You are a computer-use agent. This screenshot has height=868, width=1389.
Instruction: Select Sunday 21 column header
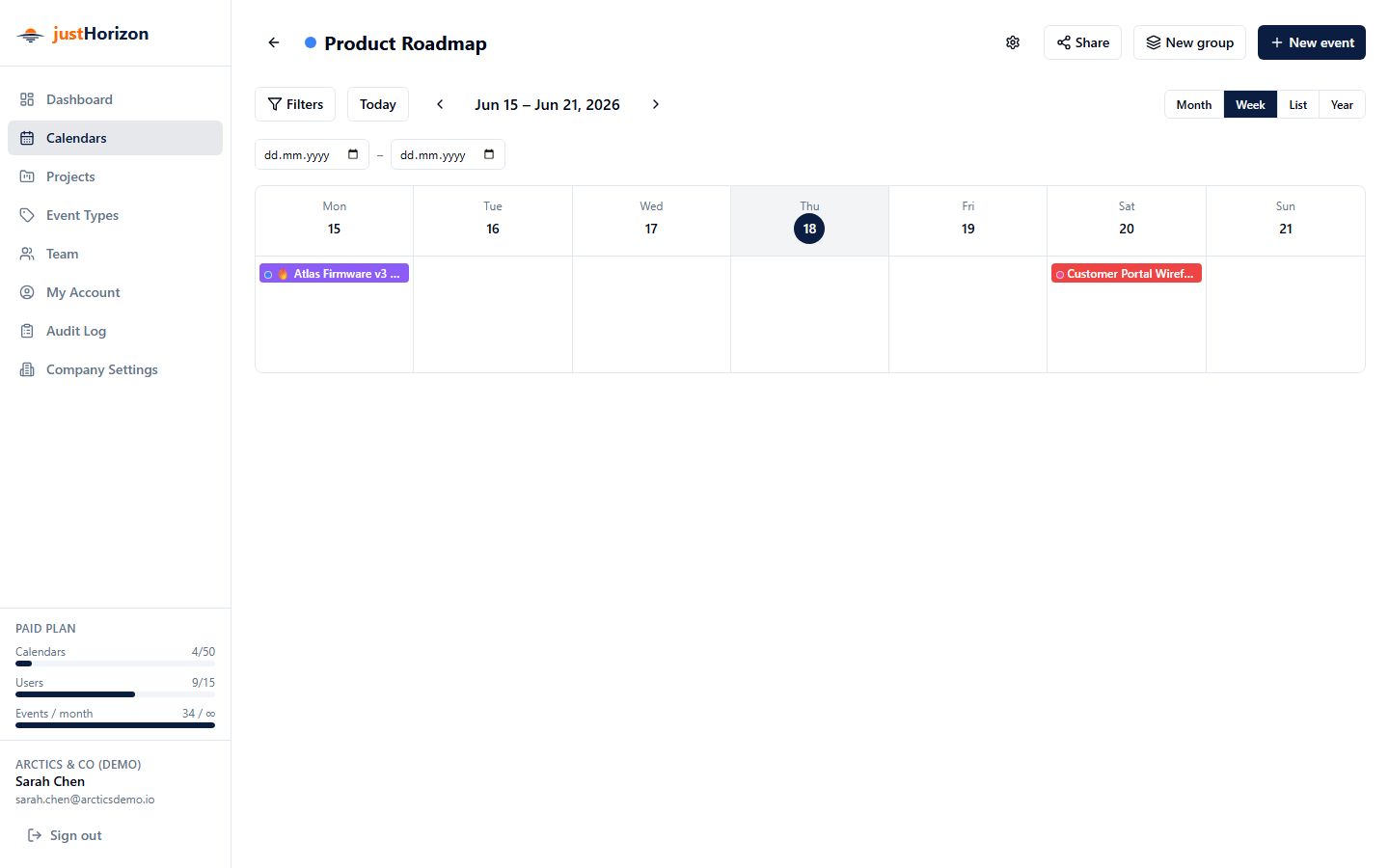[1286, 221]
